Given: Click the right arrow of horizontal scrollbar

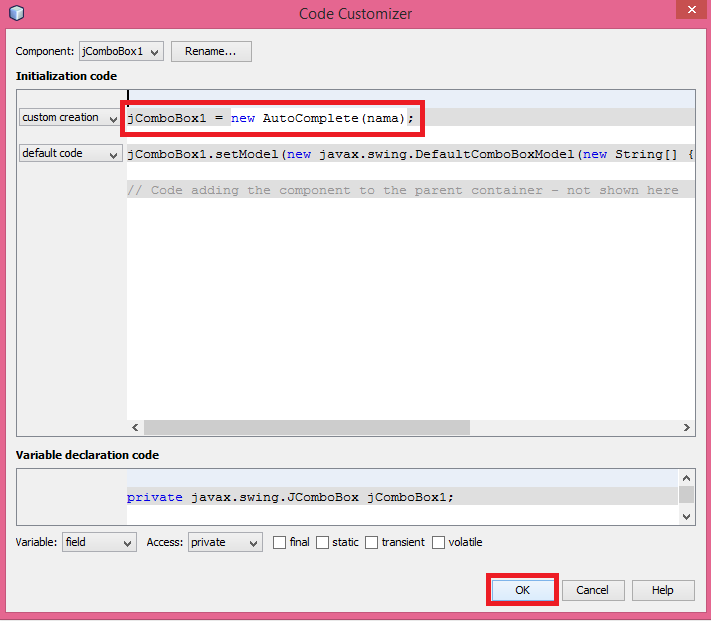Looking at the screenshot, I should click(687, 427).
